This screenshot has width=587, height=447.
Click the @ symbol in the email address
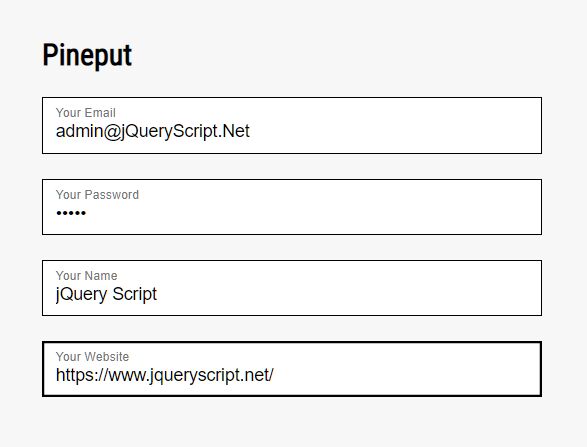tap(111, 132)
